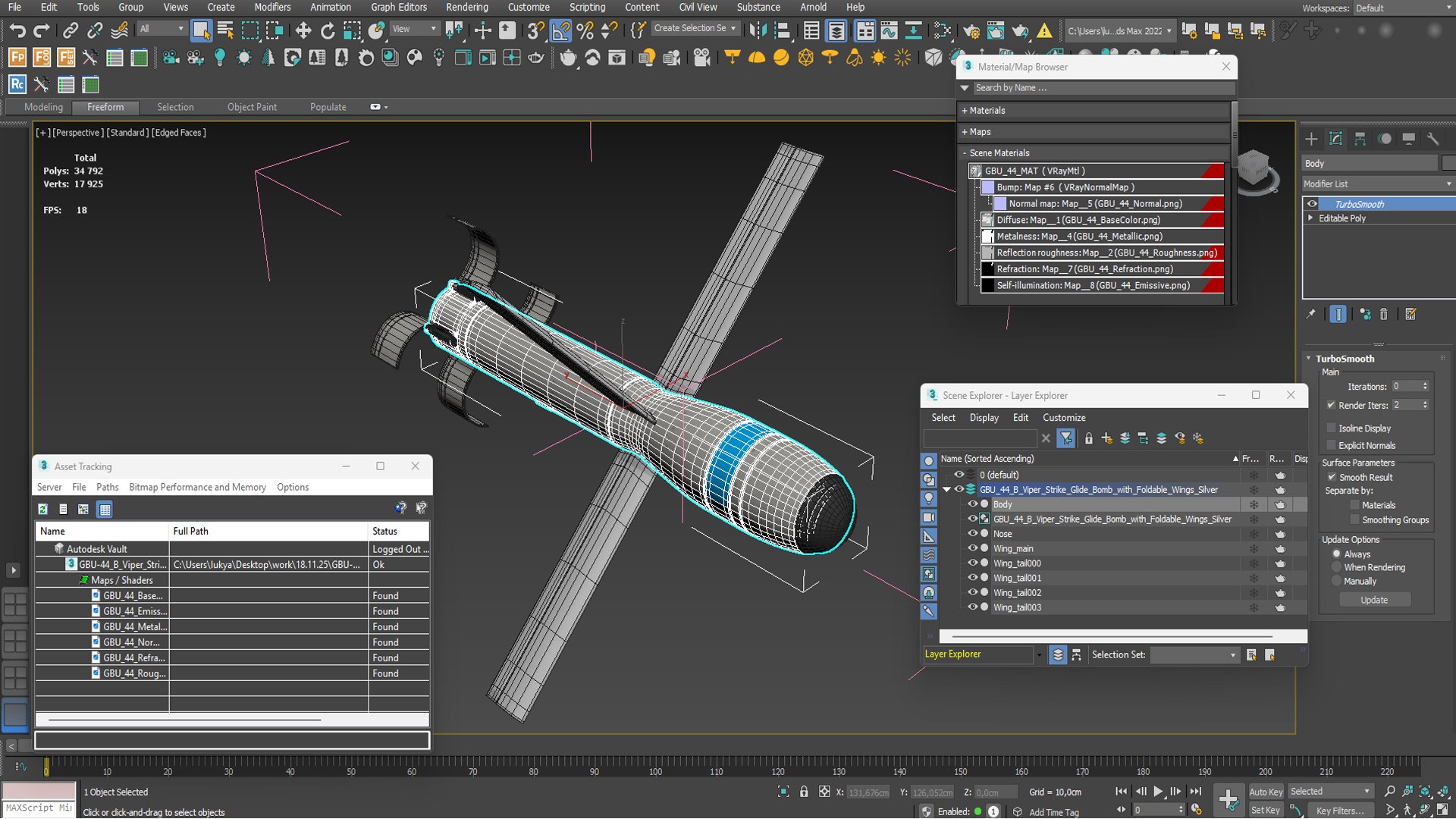
Task: Click the Auto Key button
Action: coord(1266,792)
